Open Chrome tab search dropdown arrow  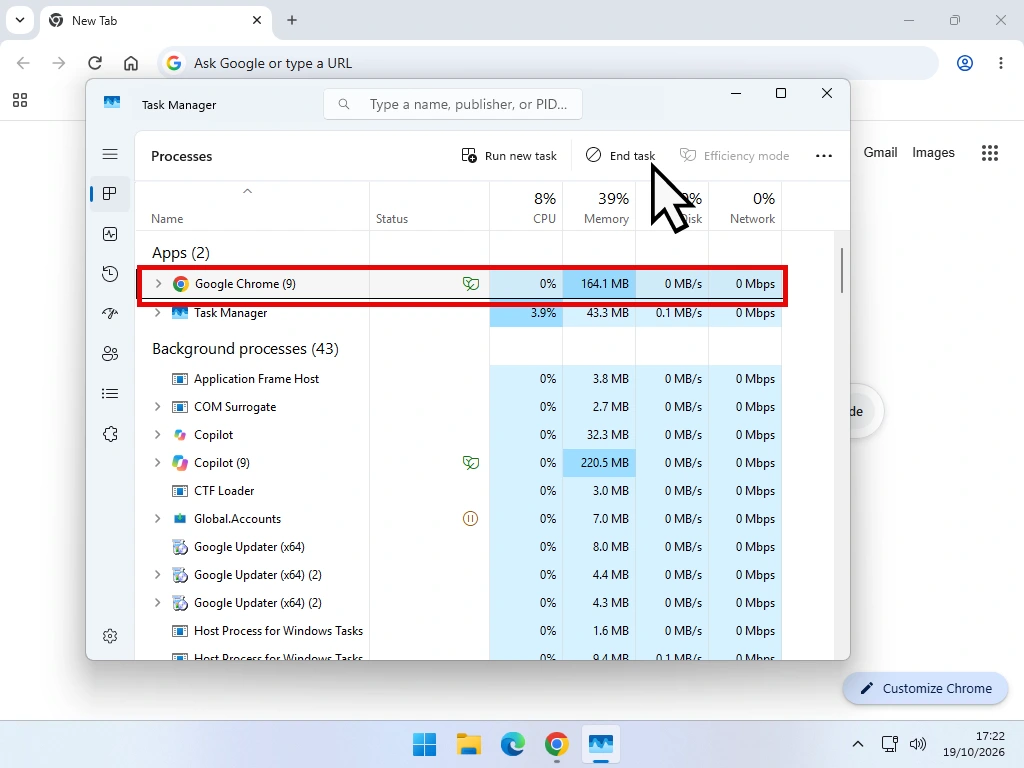20,20
